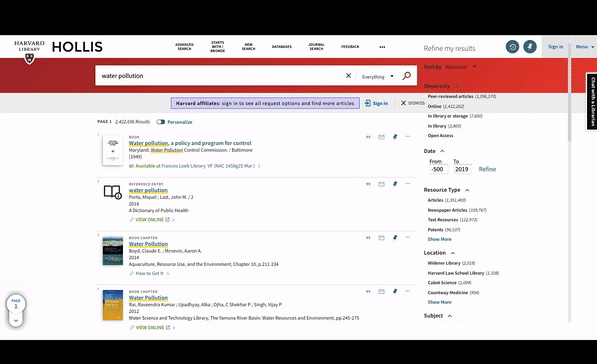Cite the reference entry 'water pollution' result
The width and height of the screenshot is (597, 364).
pyautogui.click(x=368, y=184)
